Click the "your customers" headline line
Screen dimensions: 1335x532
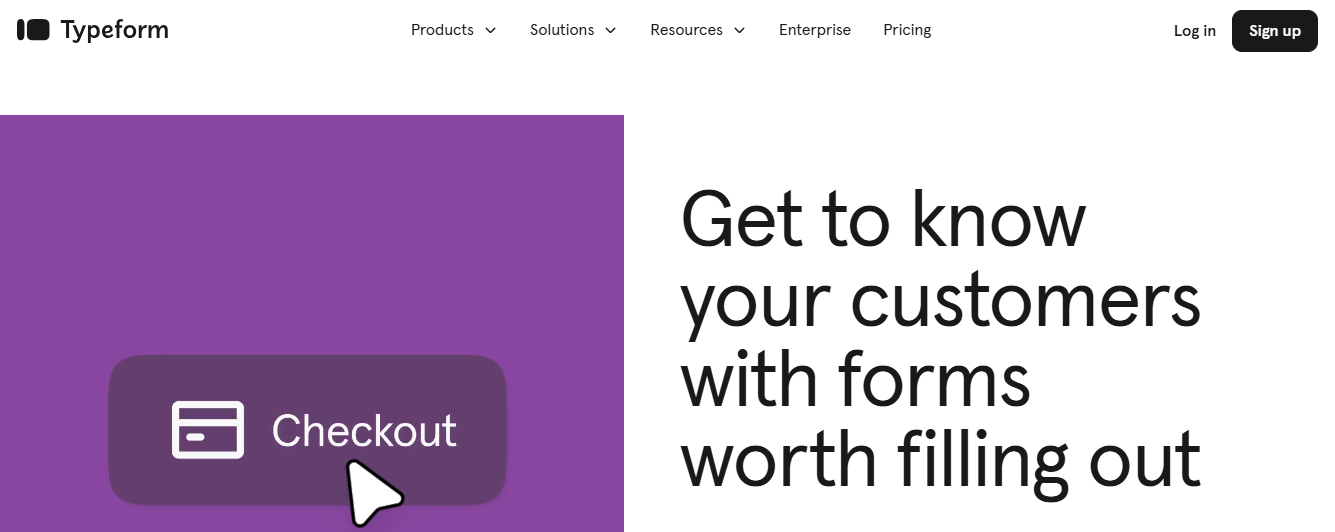(940, 300)
